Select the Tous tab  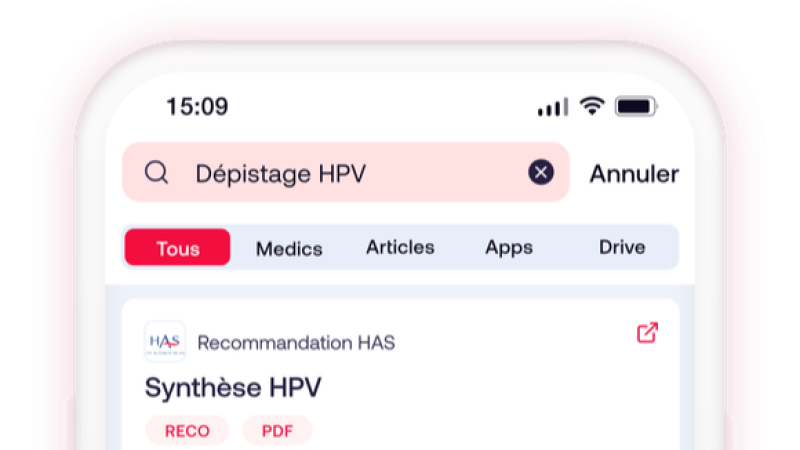[x=178, y=248]
